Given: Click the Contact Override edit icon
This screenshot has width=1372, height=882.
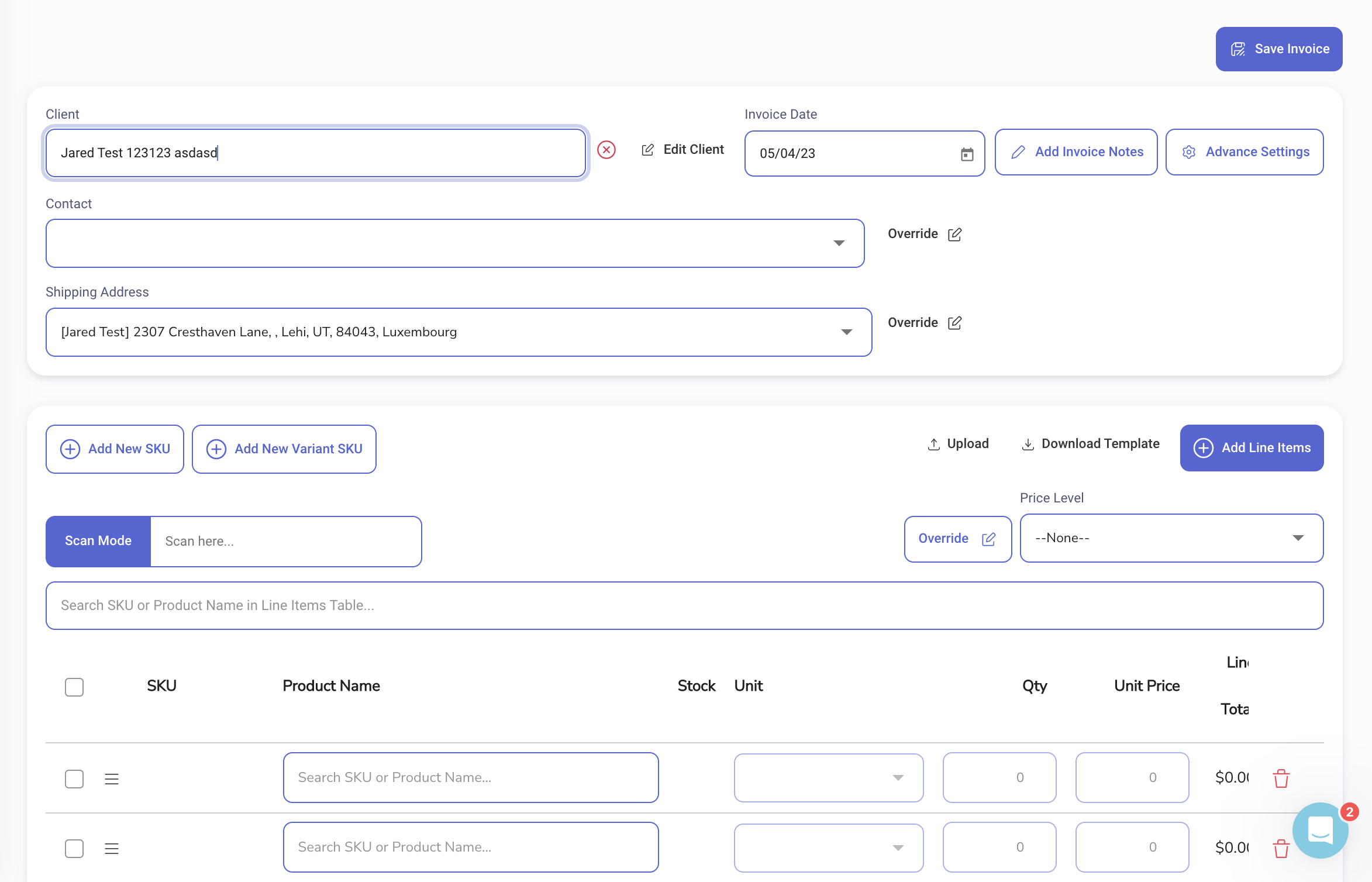Looking at the screenshot, I should click(x=956, y=234).
